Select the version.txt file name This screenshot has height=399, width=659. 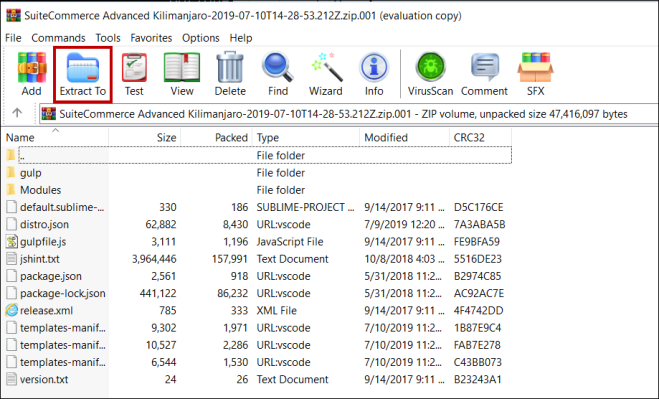pos(44,380)
